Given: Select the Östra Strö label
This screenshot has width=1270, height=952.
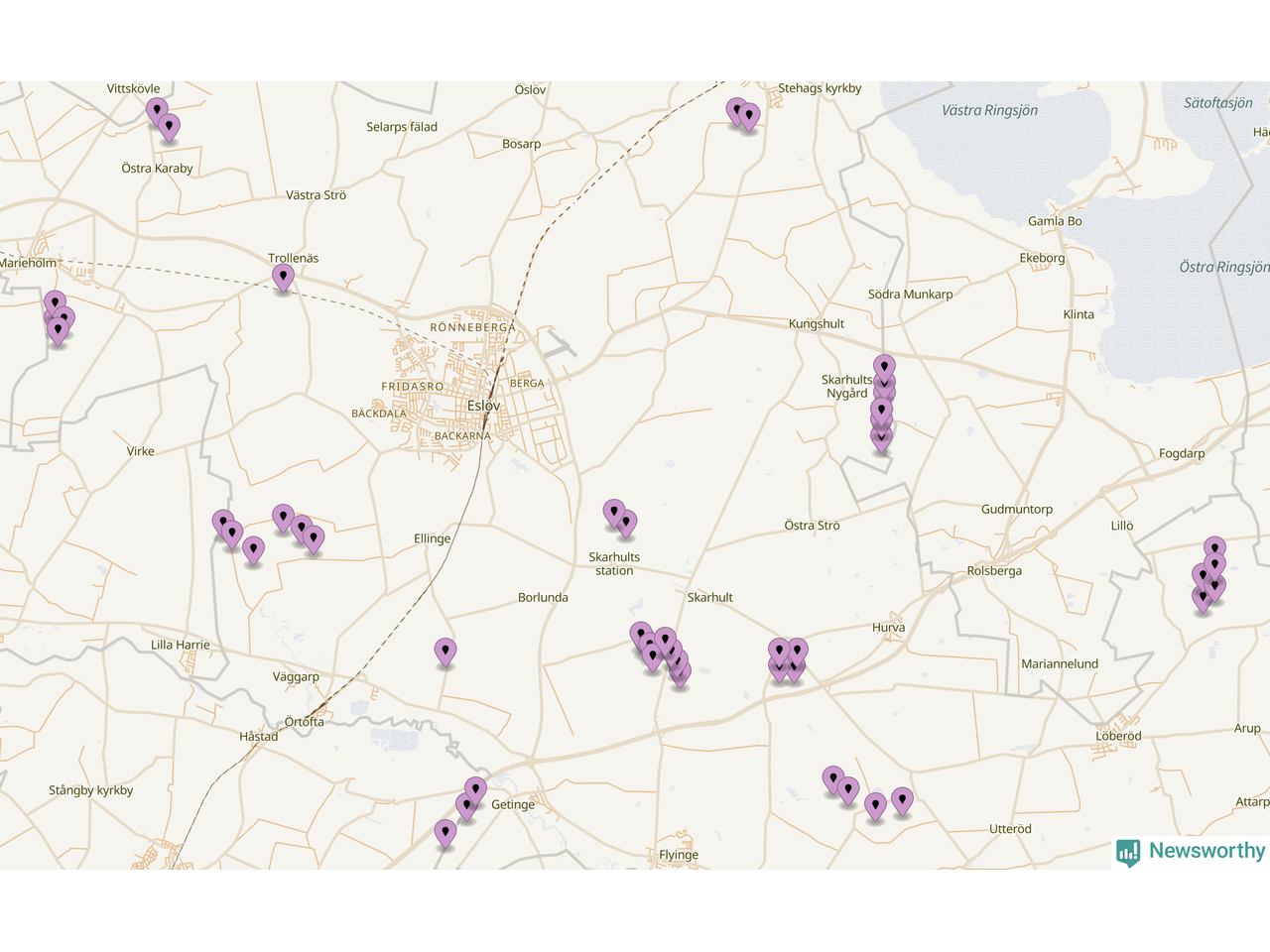Looking at the screenshot, I should click(812, 525).
